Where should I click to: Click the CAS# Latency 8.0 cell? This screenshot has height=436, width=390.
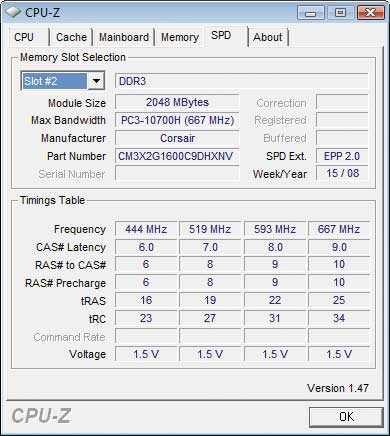coord(275,247)
